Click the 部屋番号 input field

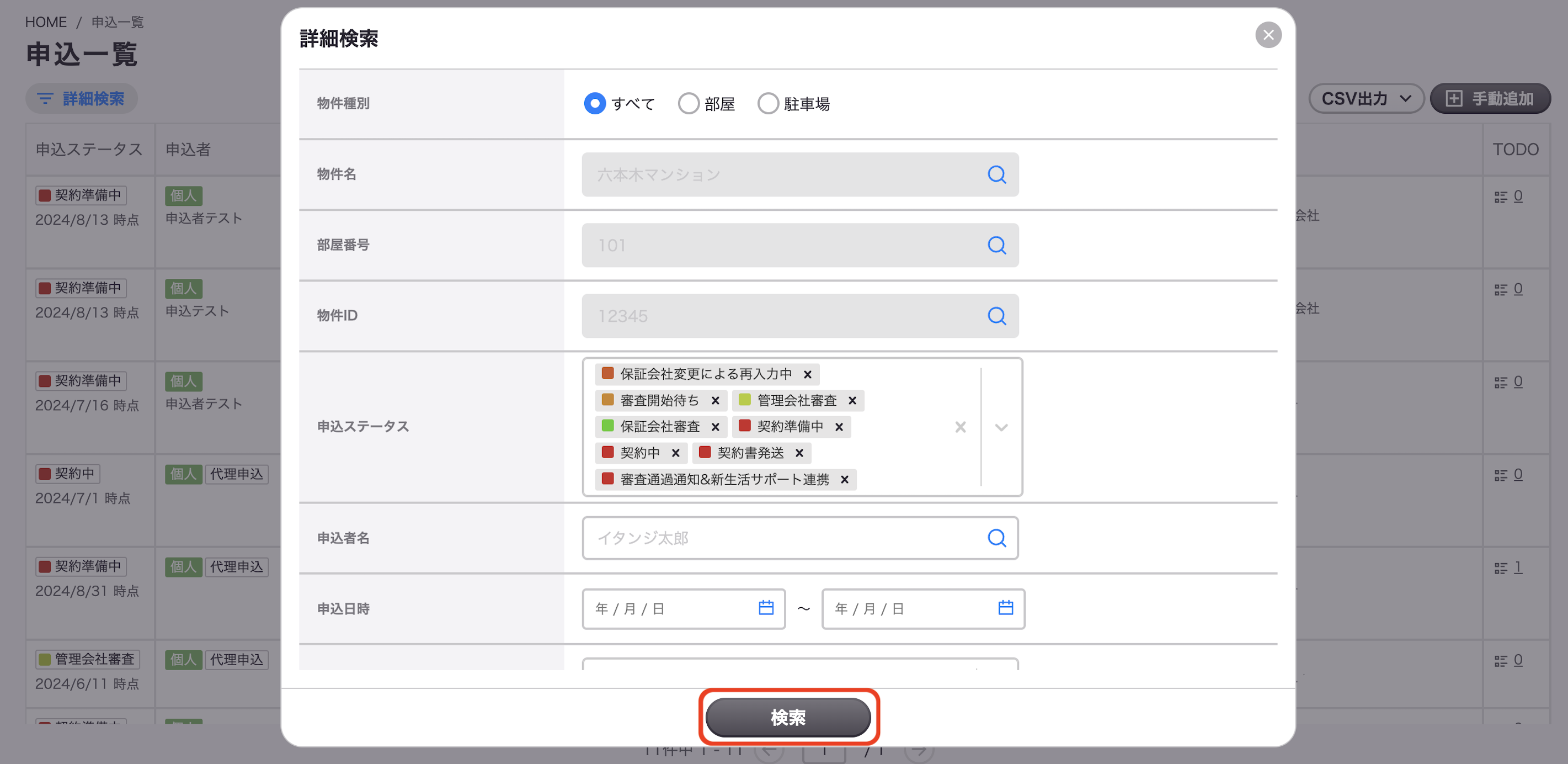click(800, 246)
